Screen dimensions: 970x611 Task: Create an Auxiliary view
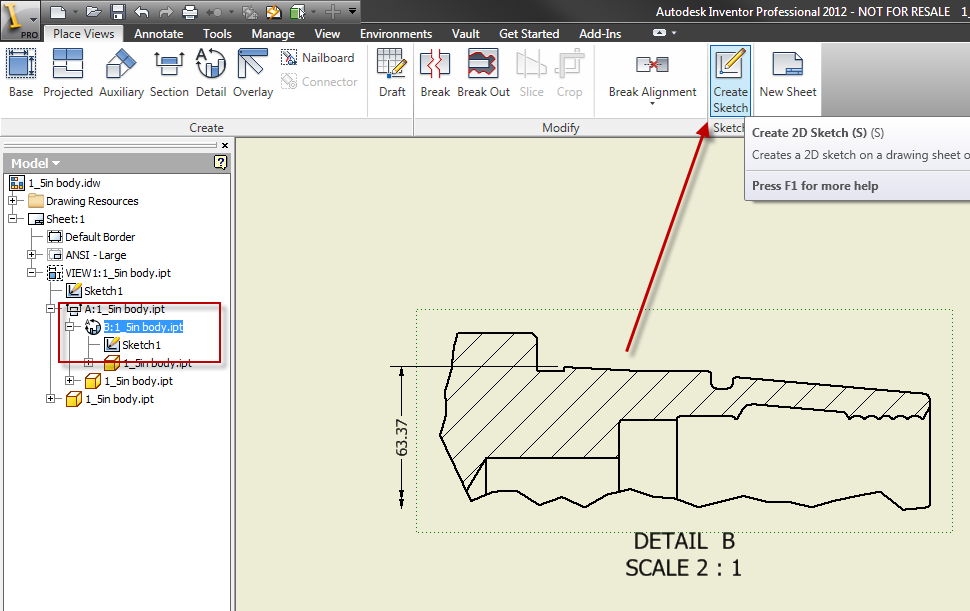[121, 74]
